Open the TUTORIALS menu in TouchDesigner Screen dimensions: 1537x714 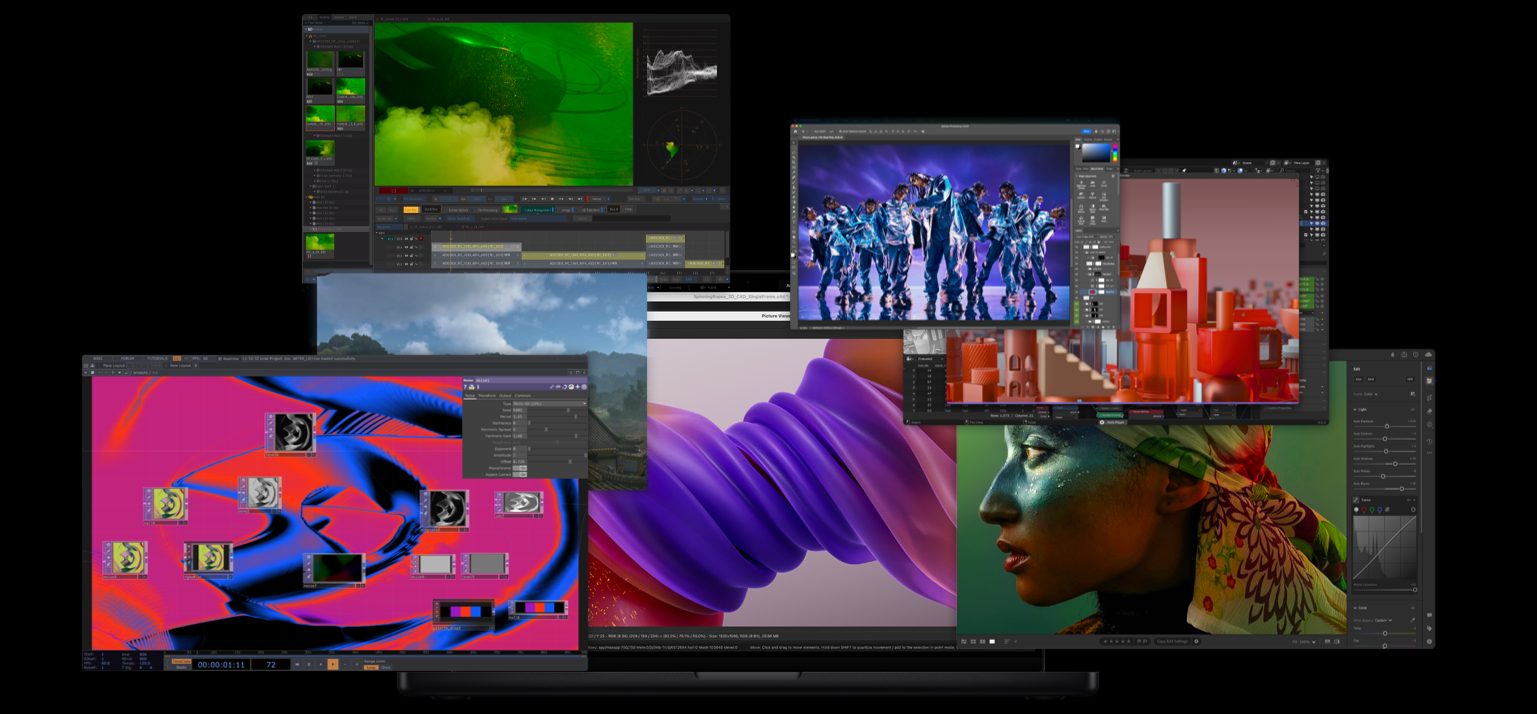click(x=157, y=359)
